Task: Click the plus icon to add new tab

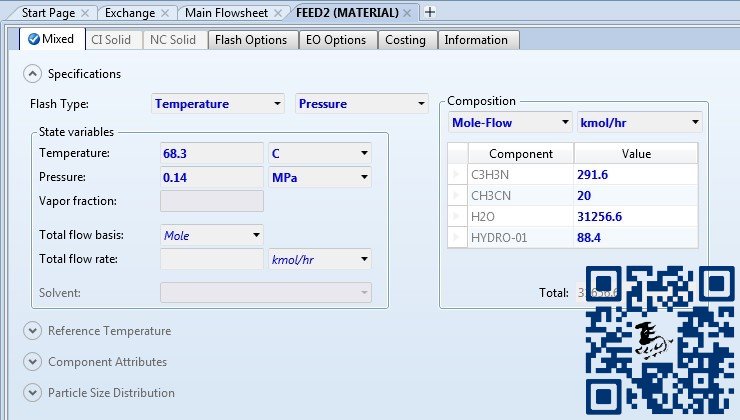Action: point(430,12)
